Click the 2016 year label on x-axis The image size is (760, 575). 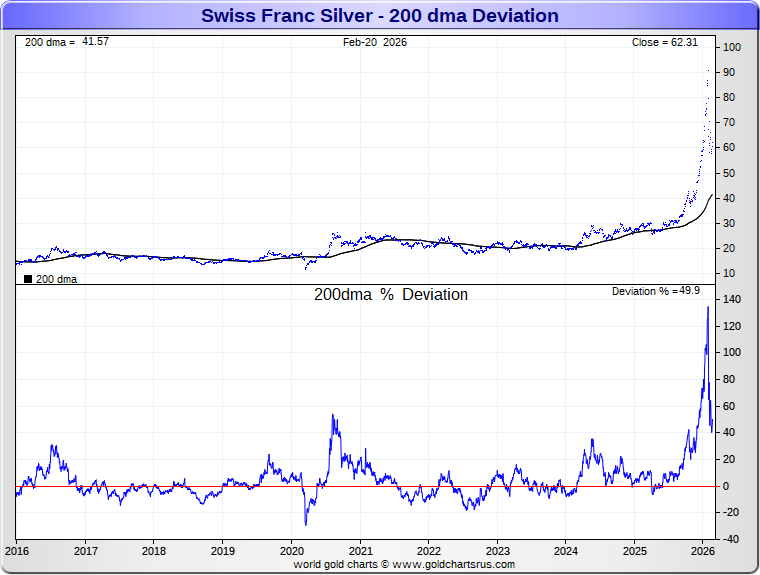(17, 550)
